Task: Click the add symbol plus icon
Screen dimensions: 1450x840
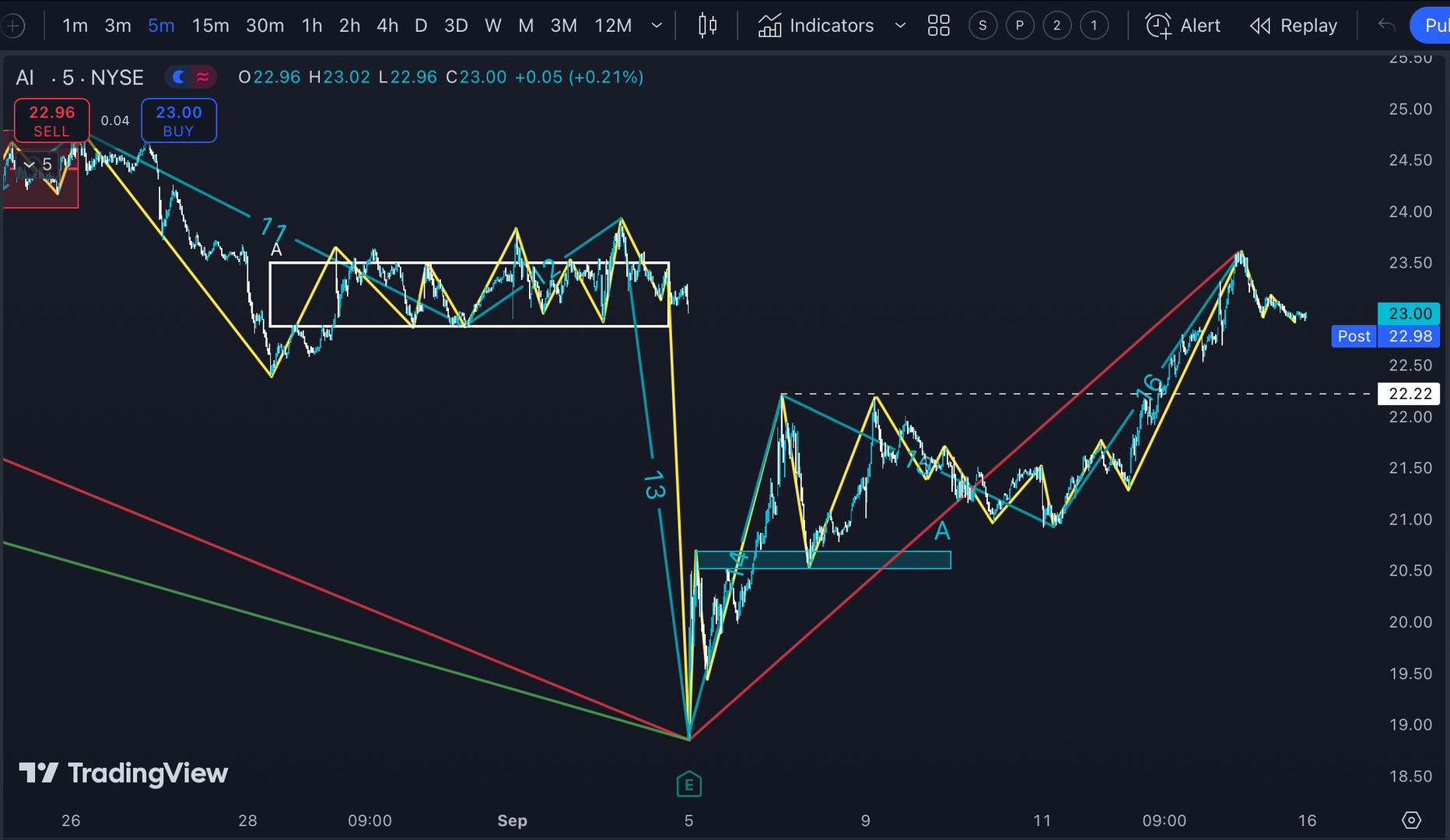Action: pos(12,26)
